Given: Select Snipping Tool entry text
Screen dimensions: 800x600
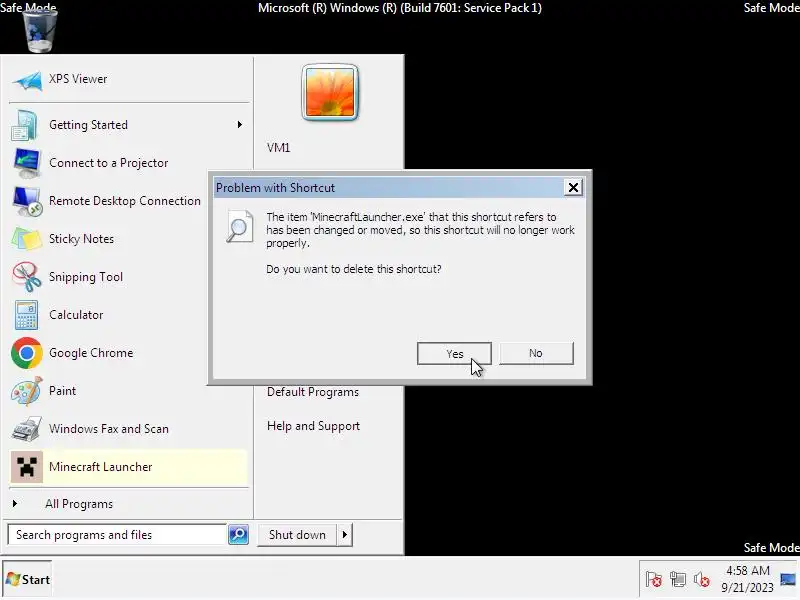Looking at the screenshot, I should click(x=86, y=277).
